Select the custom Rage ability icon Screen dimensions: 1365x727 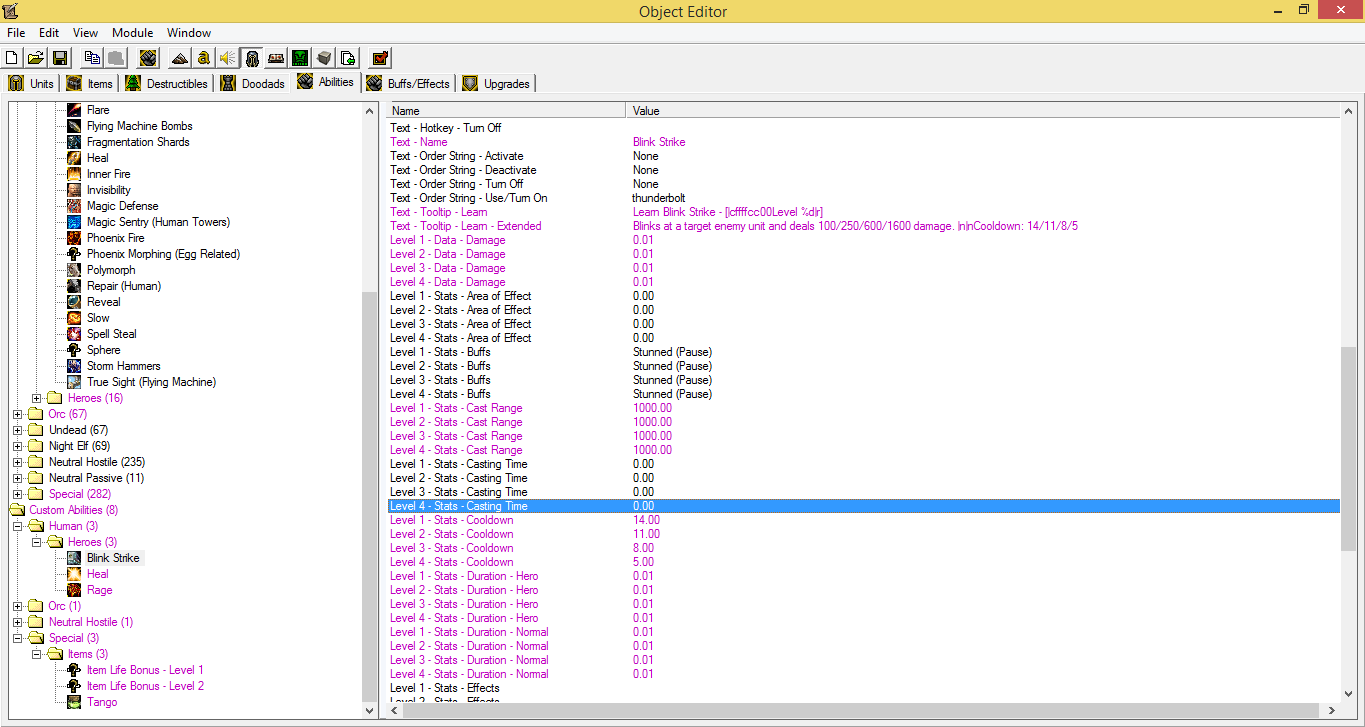click(74, 590)
